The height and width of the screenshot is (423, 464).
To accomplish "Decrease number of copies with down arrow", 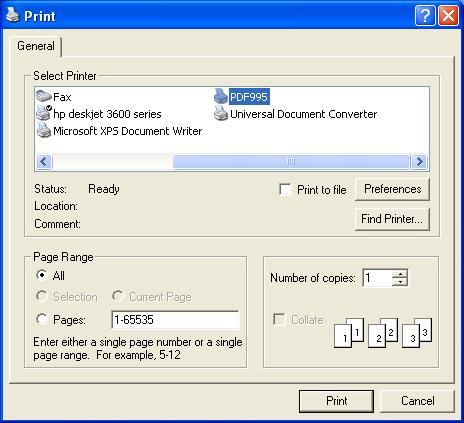I will (400, 282).
